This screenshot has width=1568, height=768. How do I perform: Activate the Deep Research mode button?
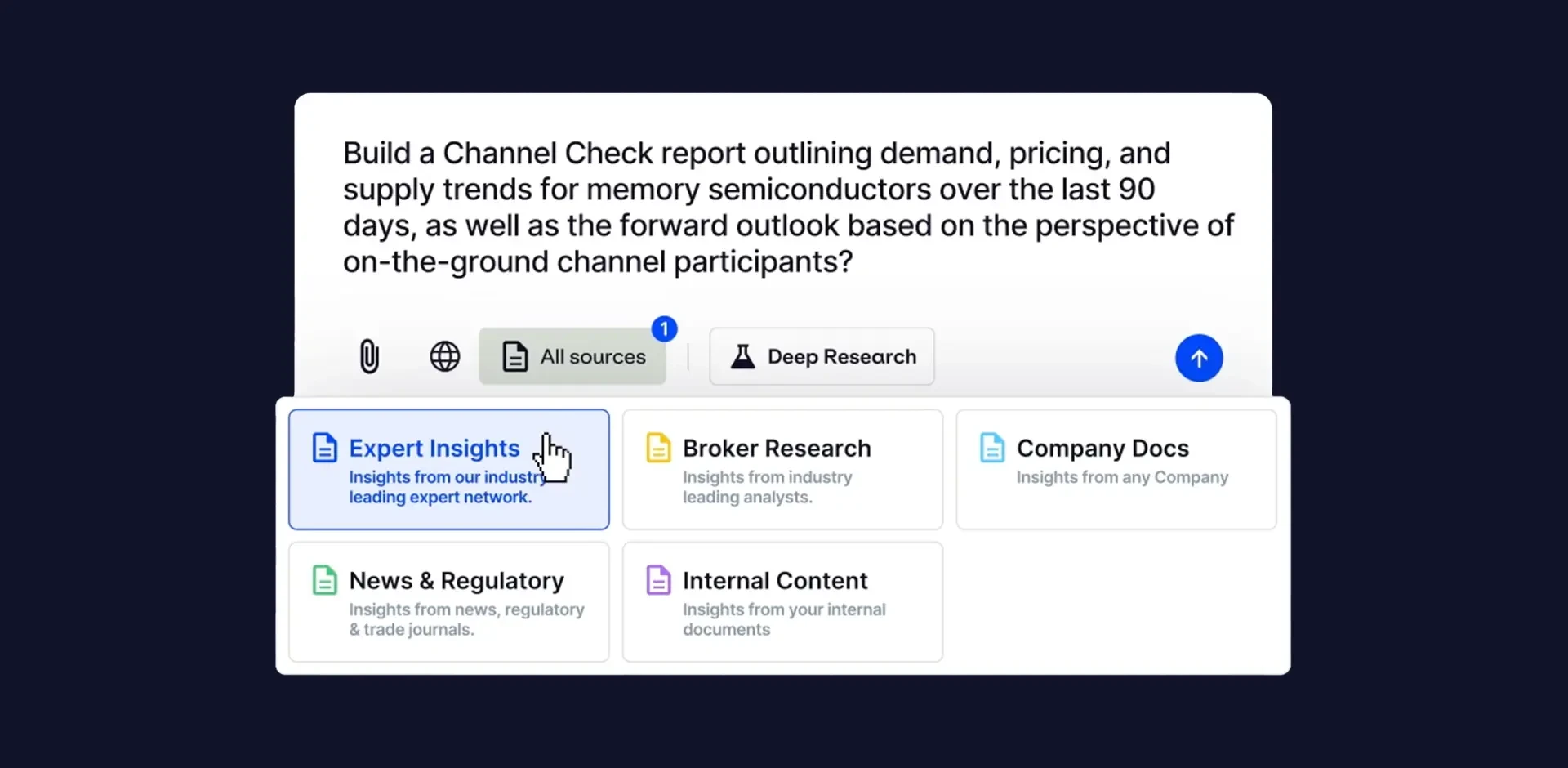[x=841, y=357]
